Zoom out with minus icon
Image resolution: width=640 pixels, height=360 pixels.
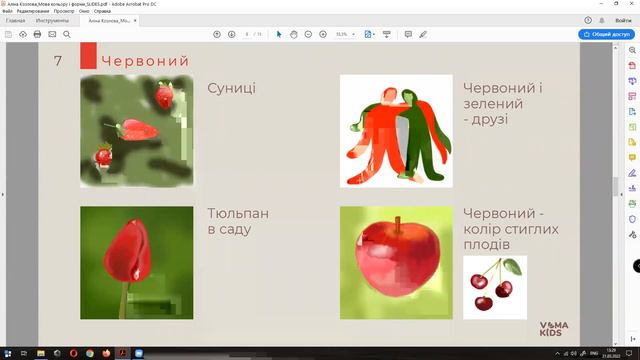coord(308,34)
